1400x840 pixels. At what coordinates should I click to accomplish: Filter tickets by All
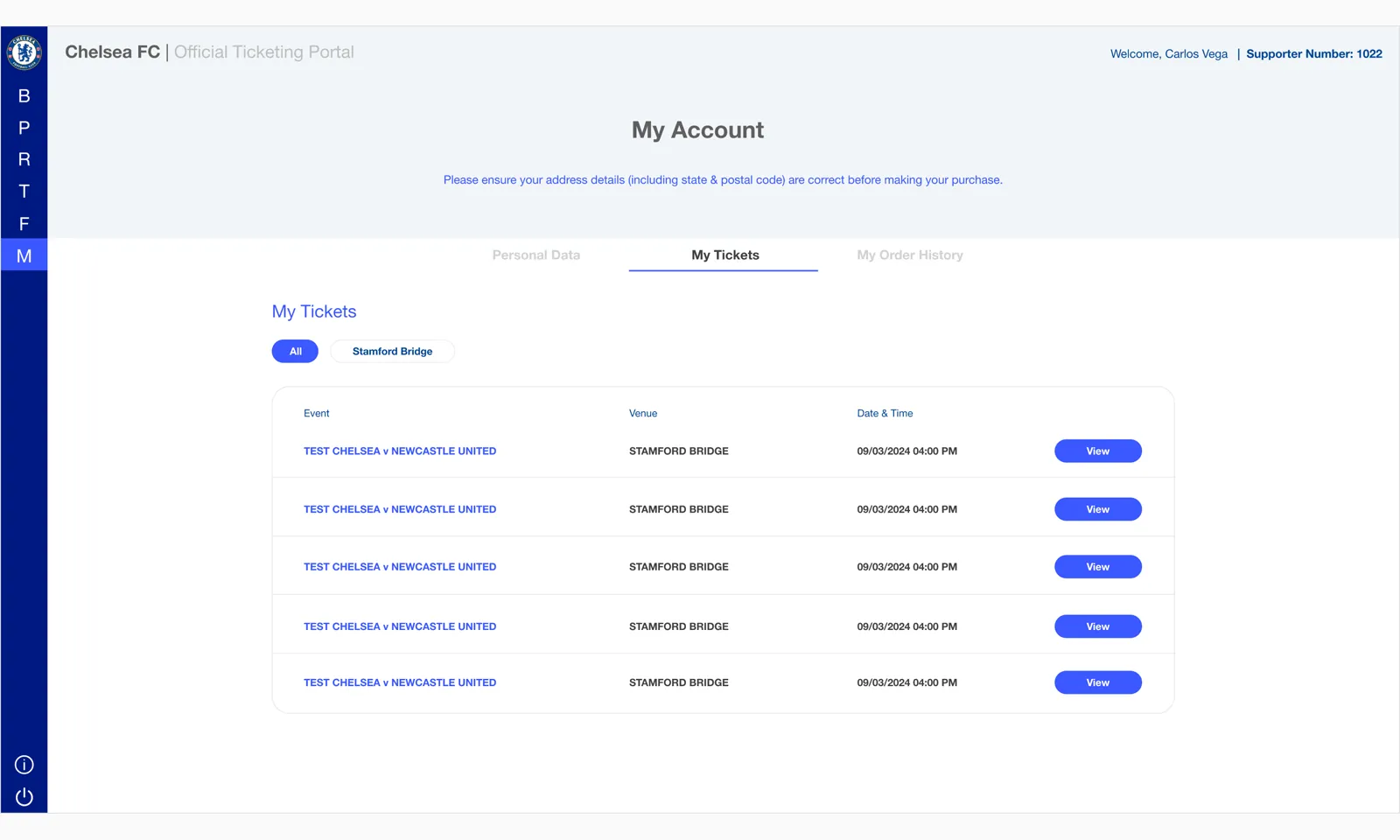[x=296, y=352]
